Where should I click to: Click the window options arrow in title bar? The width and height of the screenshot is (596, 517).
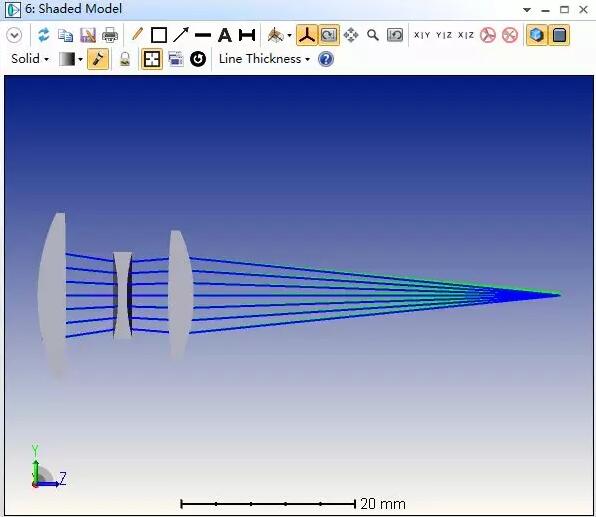click(x=527, y=10)
